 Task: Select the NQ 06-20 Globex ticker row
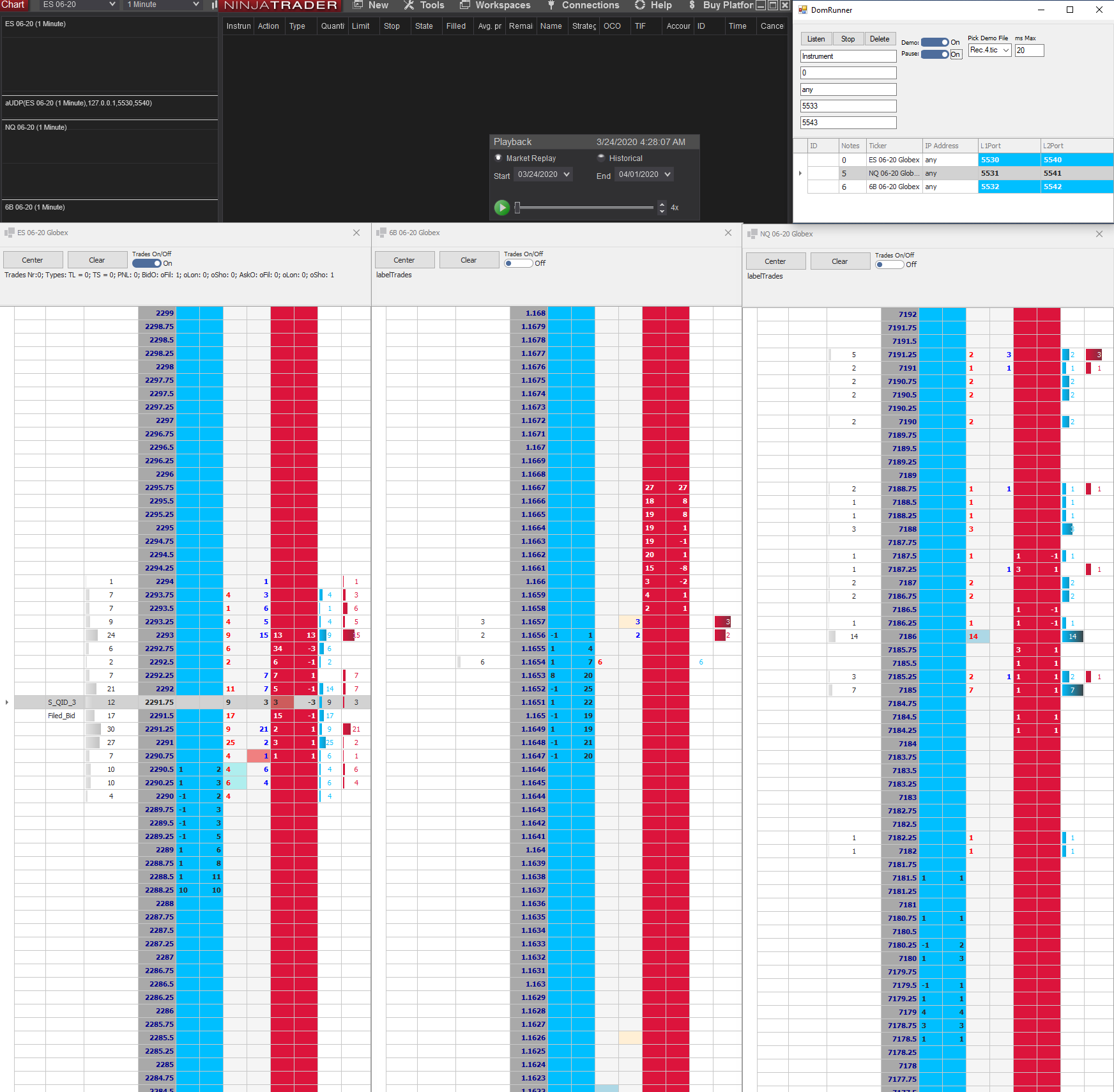click(894, 173)
